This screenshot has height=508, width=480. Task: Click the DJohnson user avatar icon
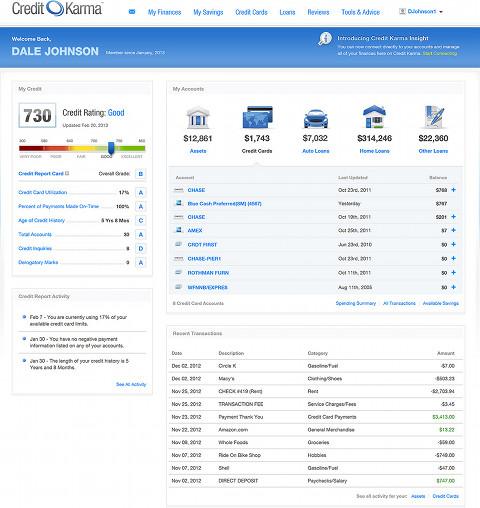402,11
